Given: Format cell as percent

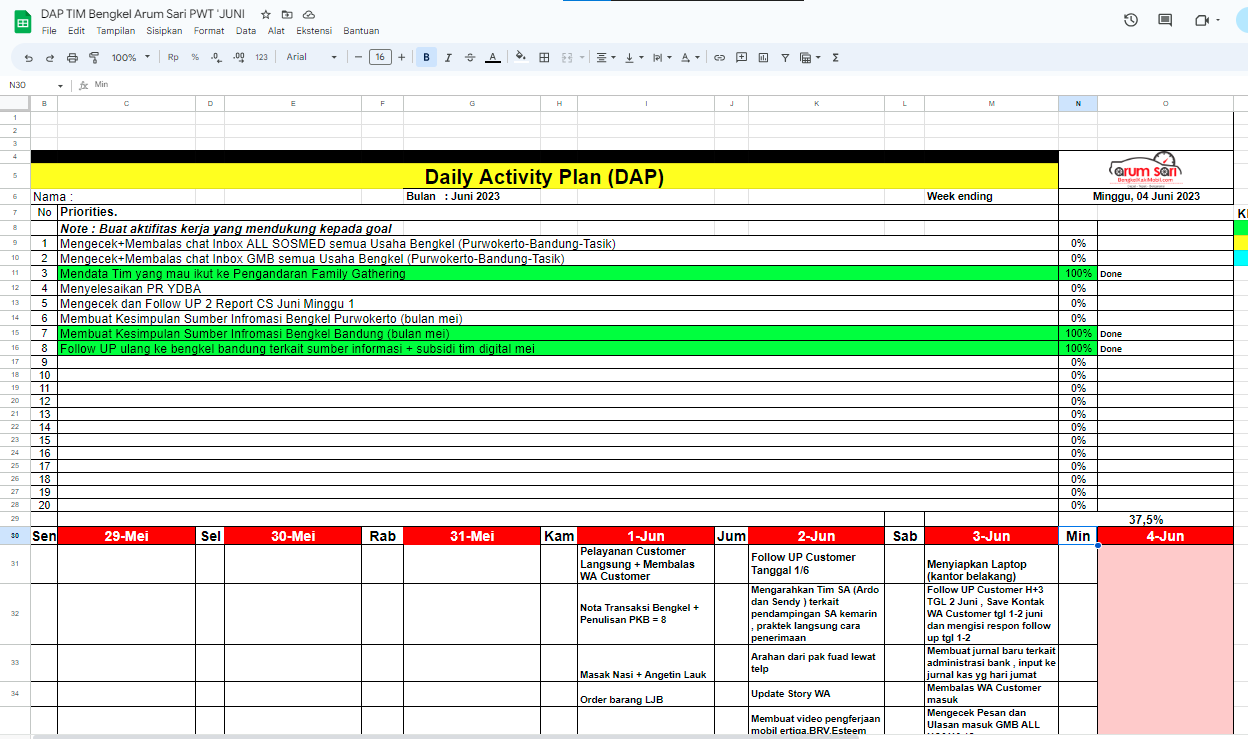Looking at the screenshot, I should pos(195,58).
